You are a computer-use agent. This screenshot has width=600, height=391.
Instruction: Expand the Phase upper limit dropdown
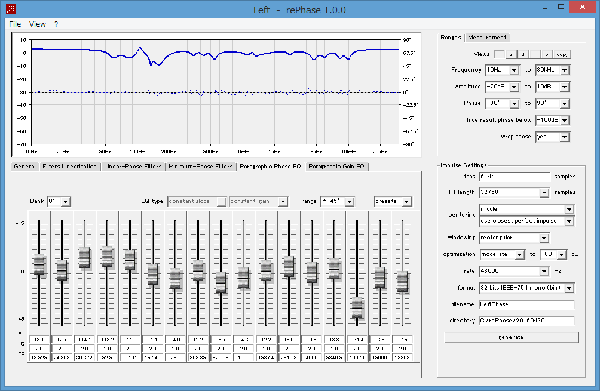coord(564,104)
